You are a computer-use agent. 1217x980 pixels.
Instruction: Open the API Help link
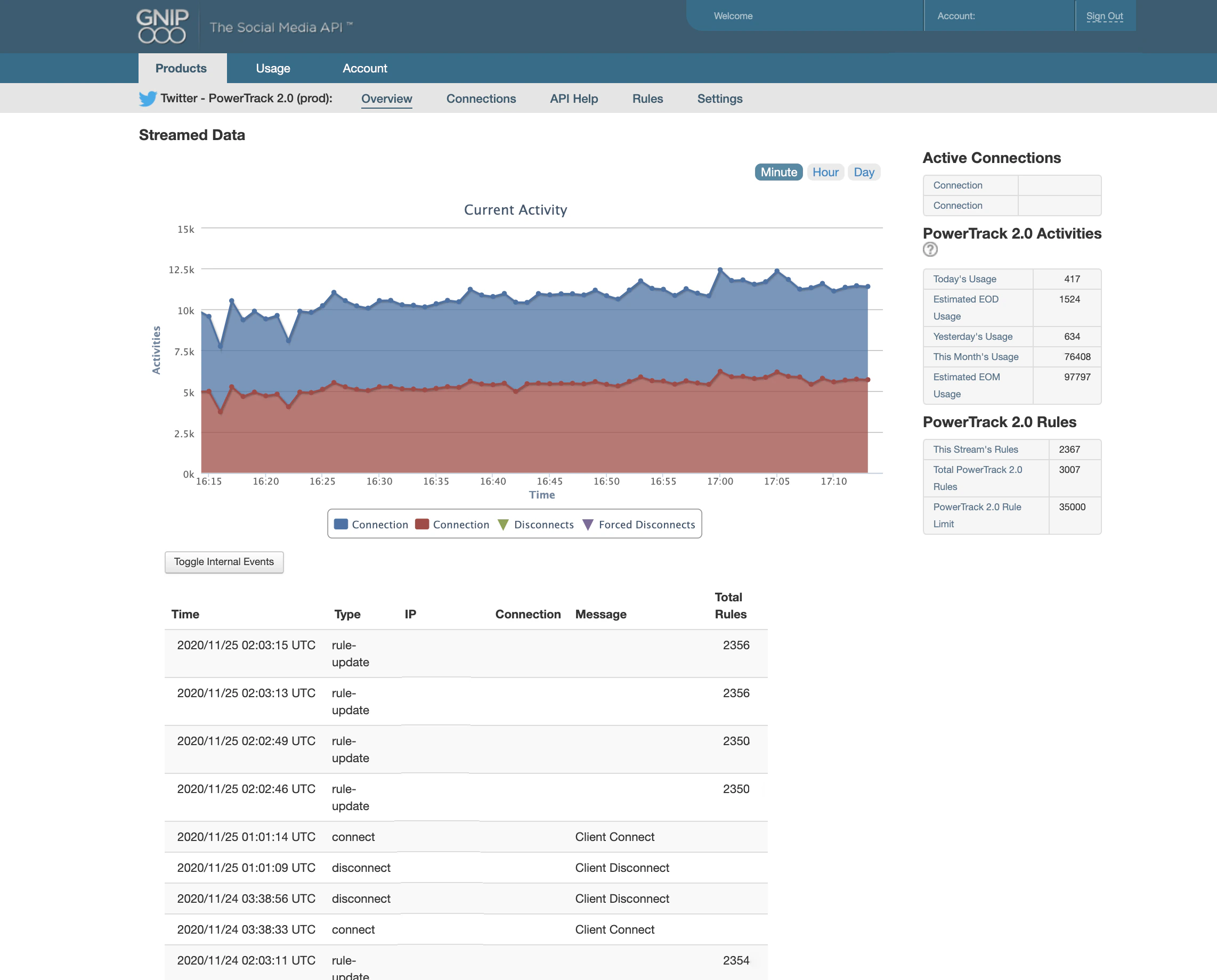click(x=574, y=99)
